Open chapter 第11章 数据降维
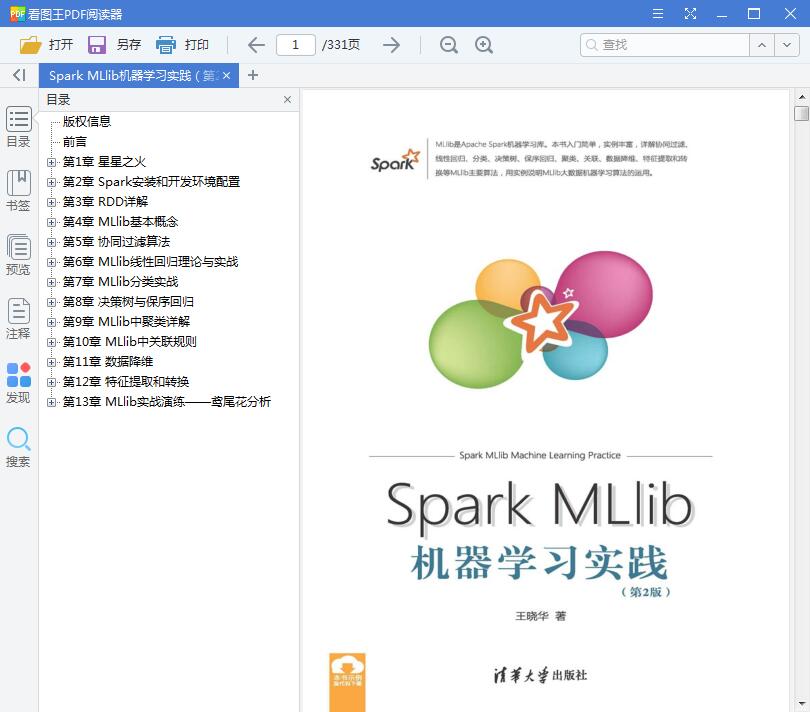Image resolution: width=810 pixels, height=712 pixels. (x=107, y=362)
